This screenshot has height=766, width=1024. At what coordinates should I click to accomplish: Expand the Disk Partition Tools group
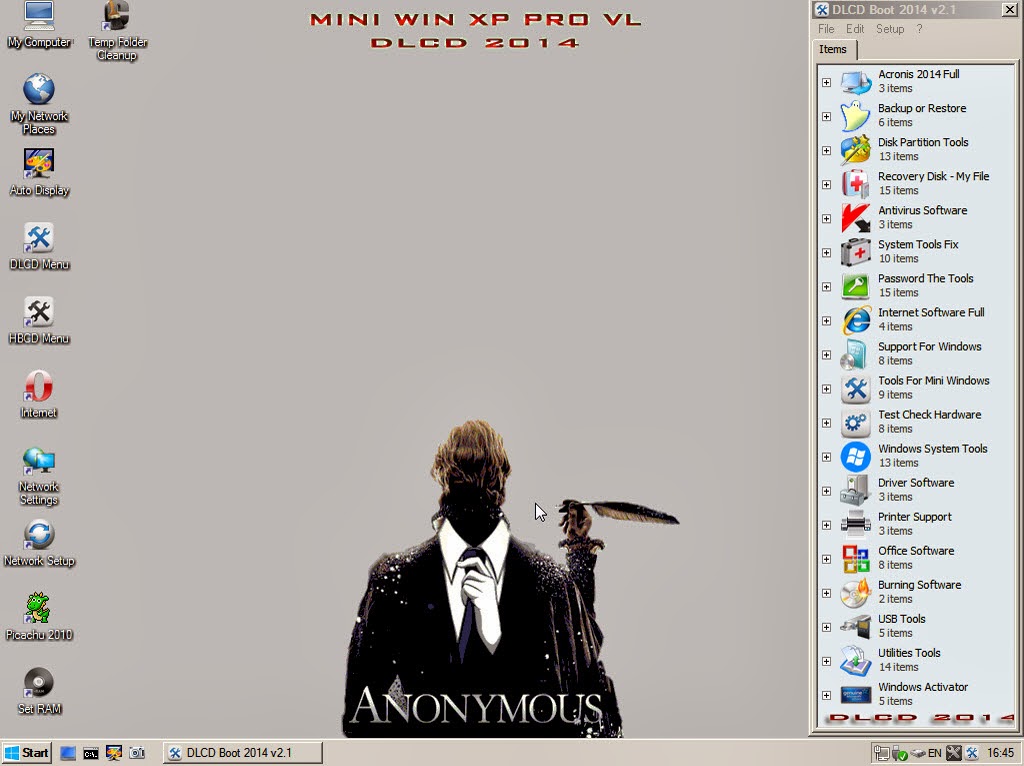pos(826,150)
